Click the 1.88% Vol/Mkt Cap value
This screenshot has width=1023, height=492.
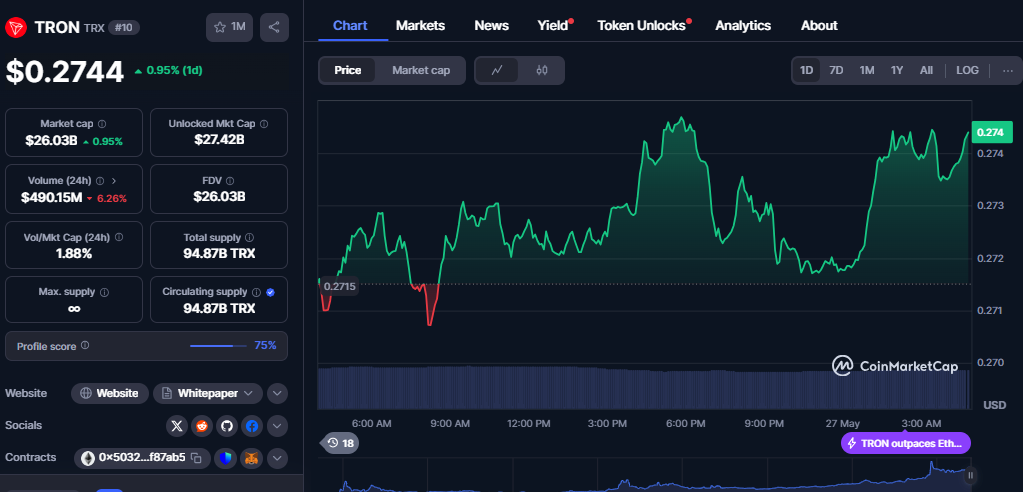pyautogui.click(x=74, y=254)
